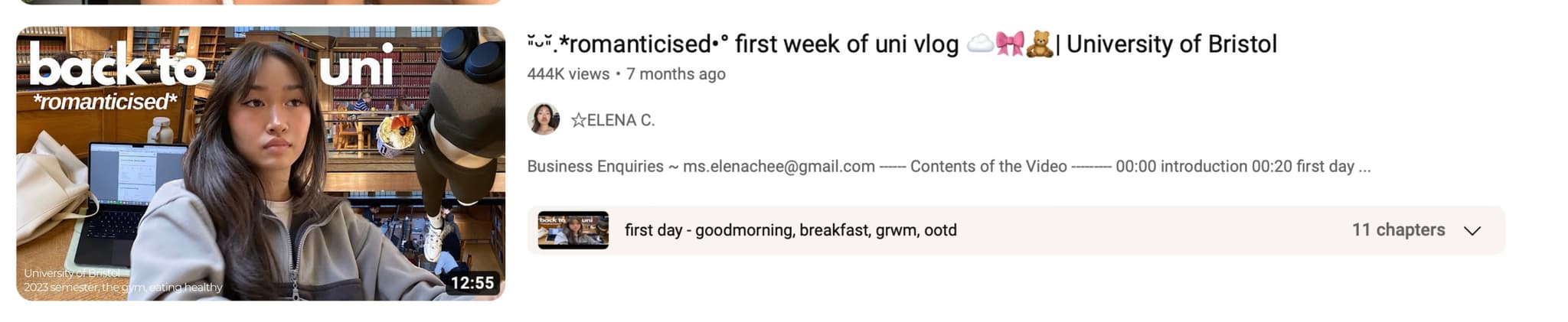Screen dimensions: 1568x322
Task: Click the 11 chapters label
Action: pos(1398,230)
